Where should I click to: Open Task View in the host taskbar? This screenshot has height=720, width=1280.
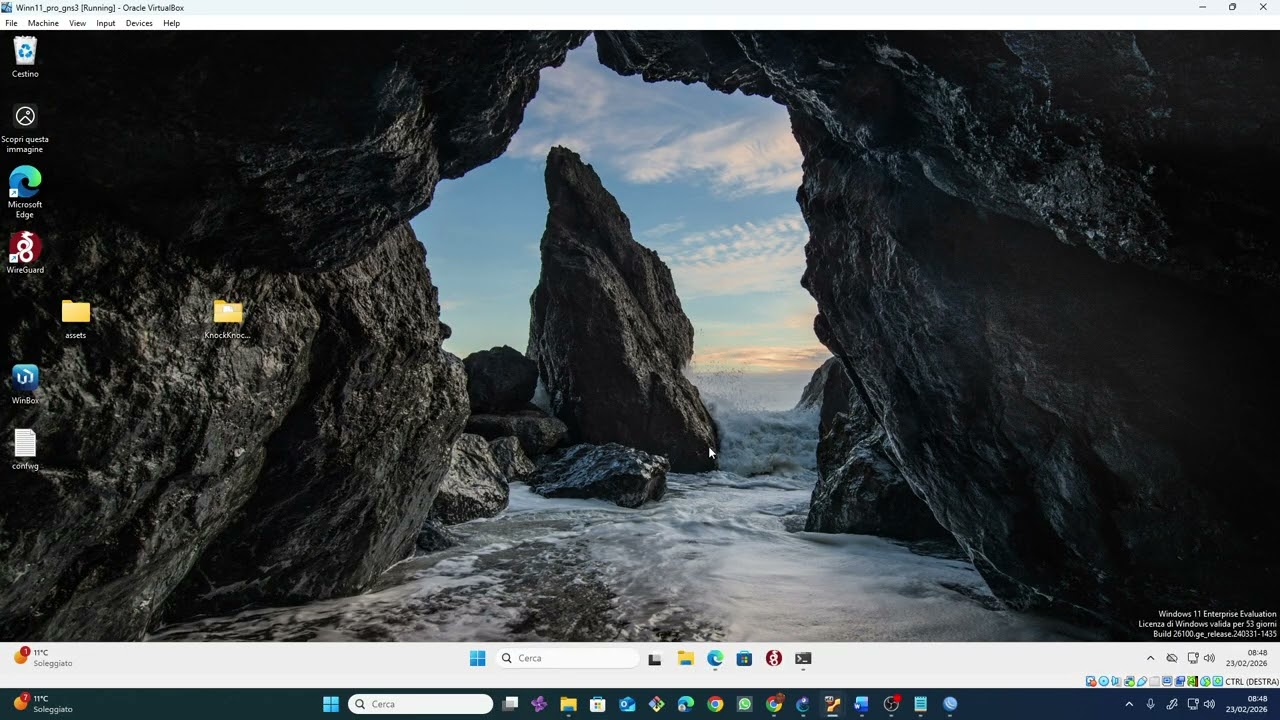pos(510,704)
